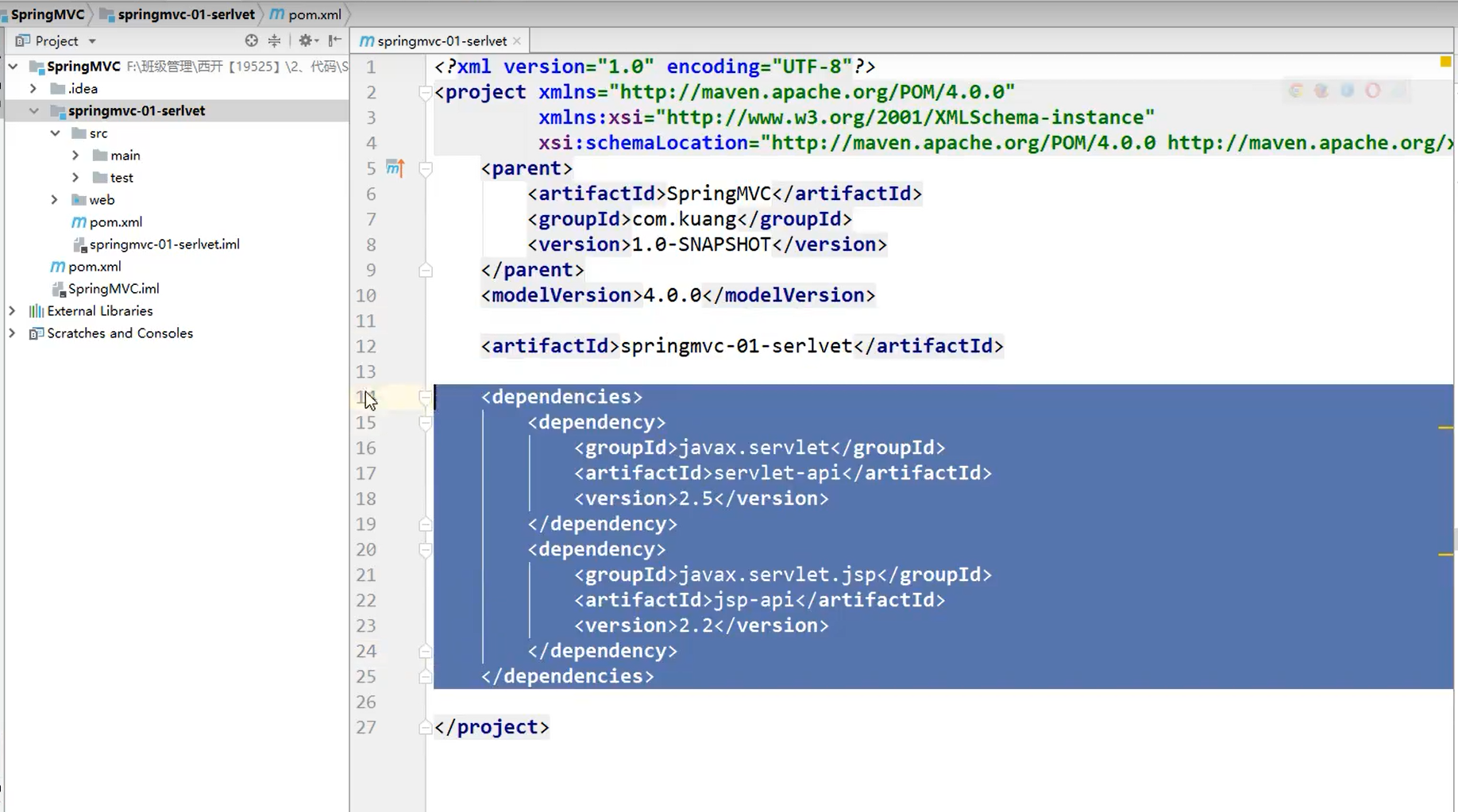Fold the first dependency block at line 15
1458x812 pixels.
[x=426, y=422]
